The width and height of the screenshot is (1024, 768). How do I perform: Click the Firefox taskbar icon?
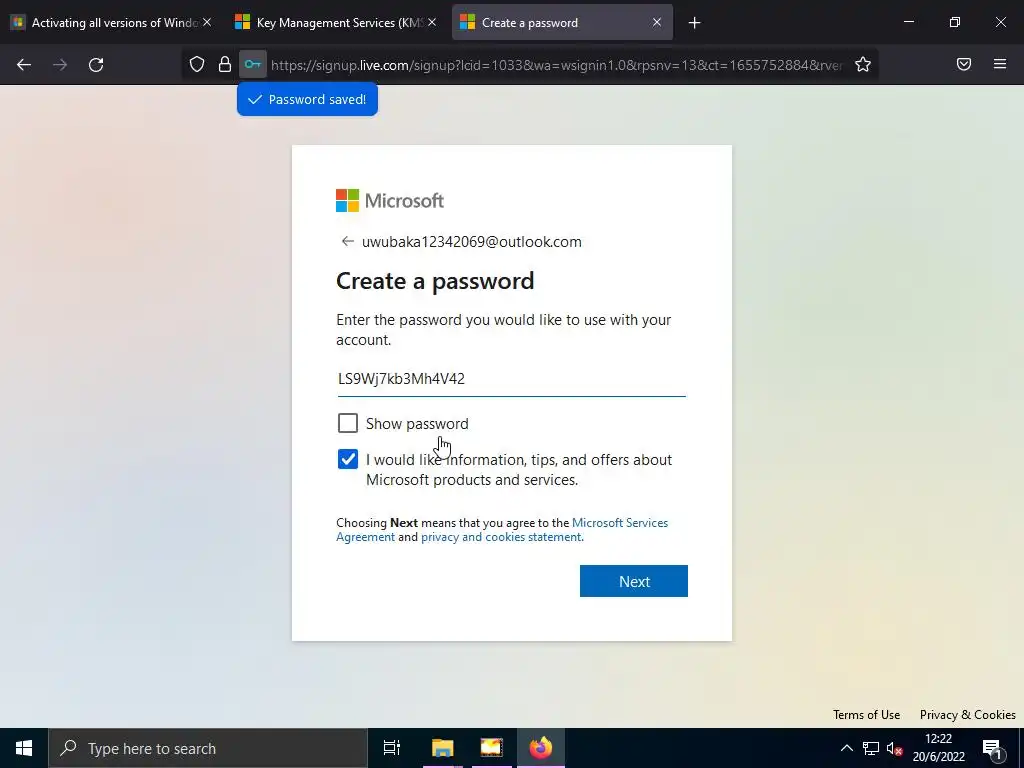[x=541, y=748]
